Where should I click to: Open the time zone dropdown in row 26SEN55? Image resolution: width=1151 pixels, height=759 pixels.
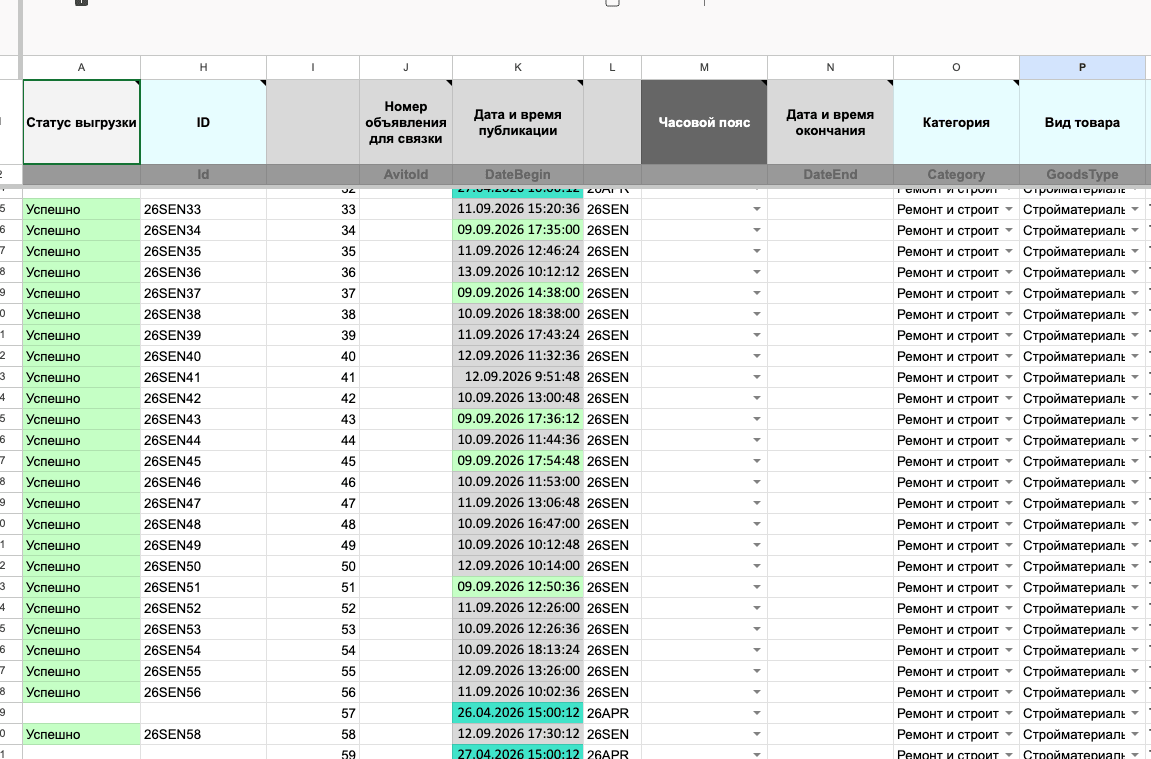[756, 672]
